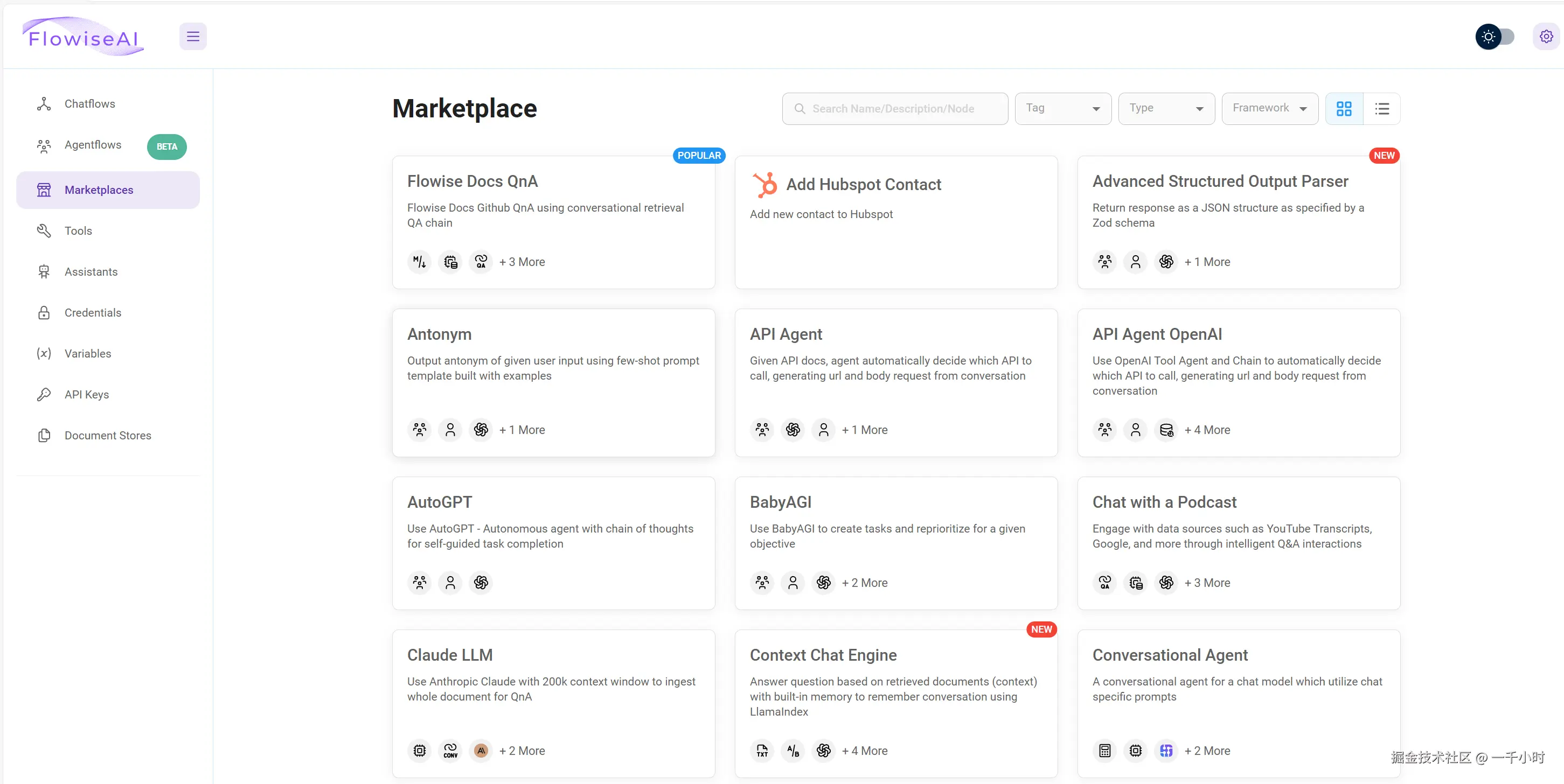The height and width of the screenshot is (784, 1564).
Task: Toggle the dark mode switch
Action: point(1496,37)
